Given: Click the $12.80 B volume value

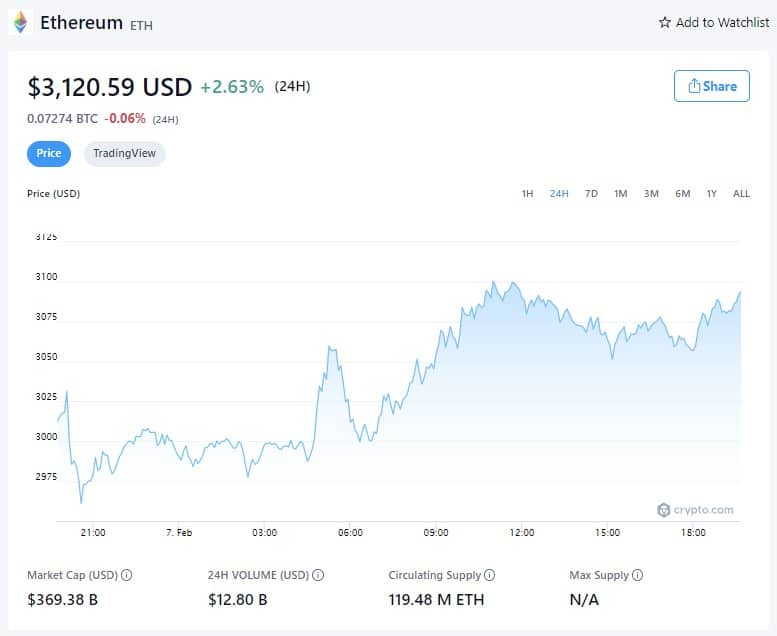Looking at the screenshot, I should 238,600.
